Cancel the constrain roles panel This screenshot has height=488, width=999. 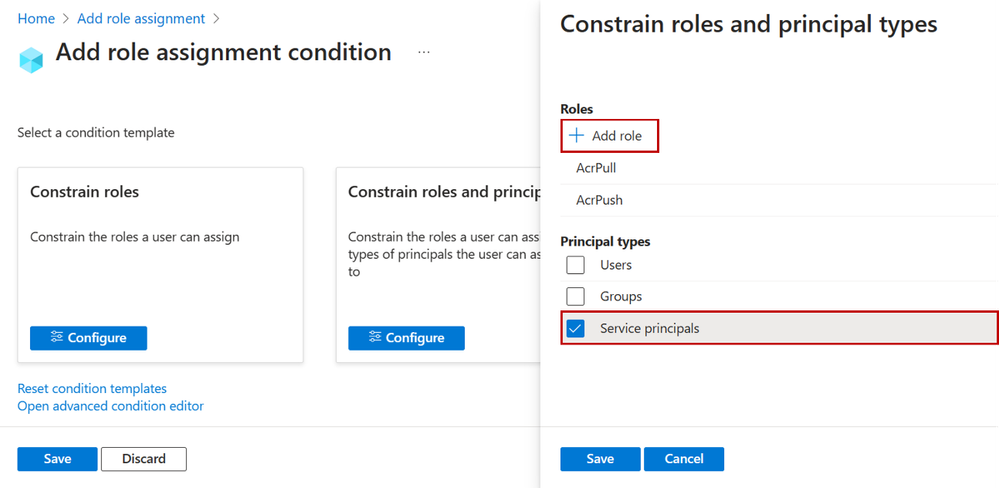click(x=684, y=458)
